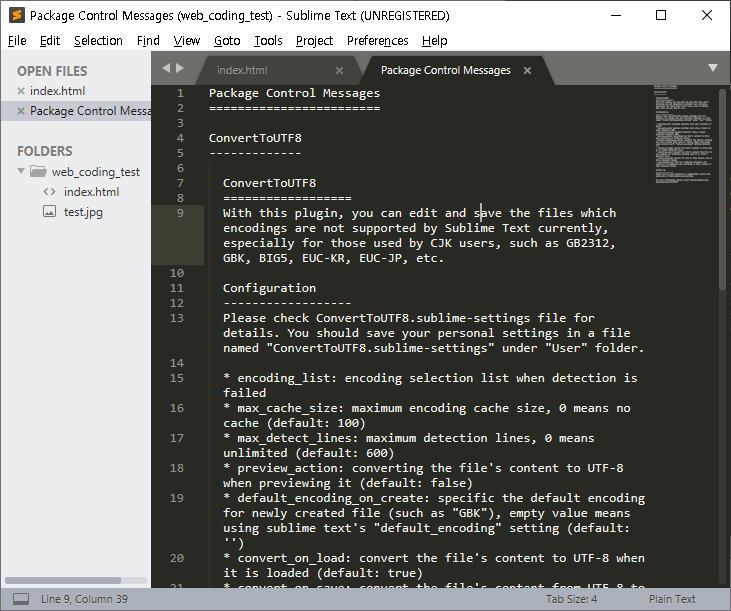The width and height of the screenshot is (731, 611).
Task: Open the Find menu
Action: coord(148,41)
